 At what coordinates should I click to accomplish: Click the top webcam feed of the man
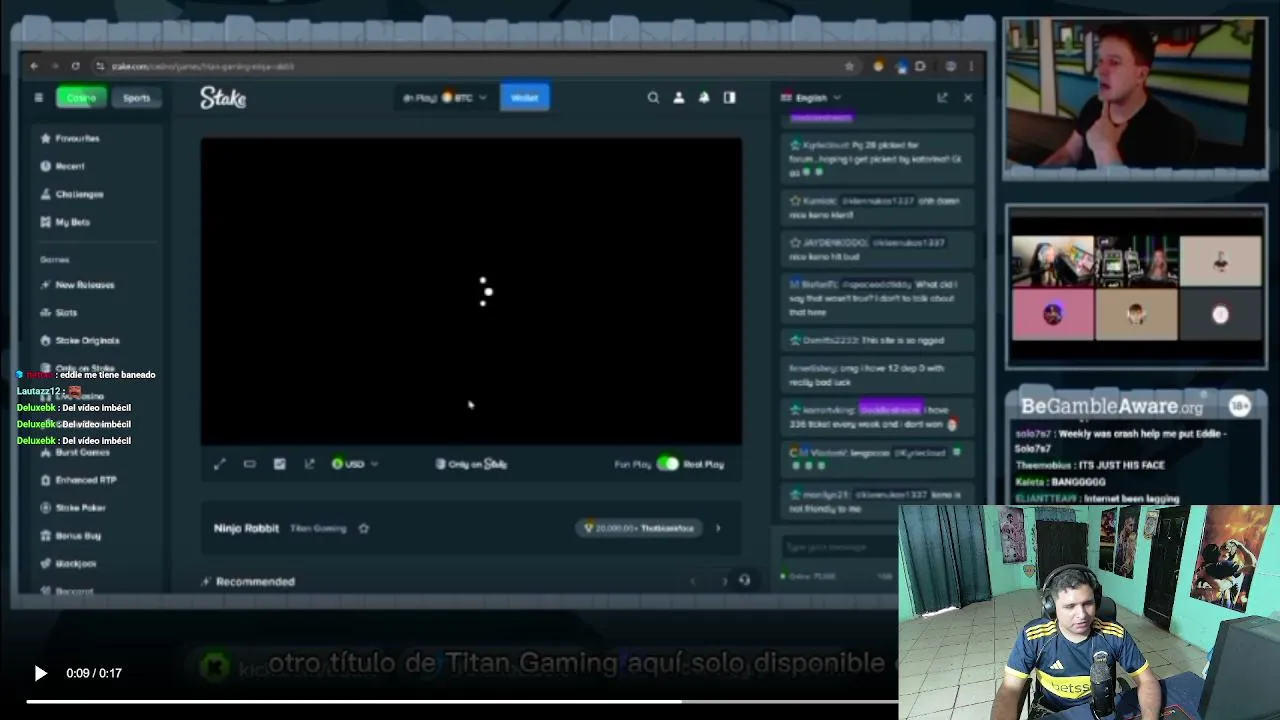pos(1135,95)
